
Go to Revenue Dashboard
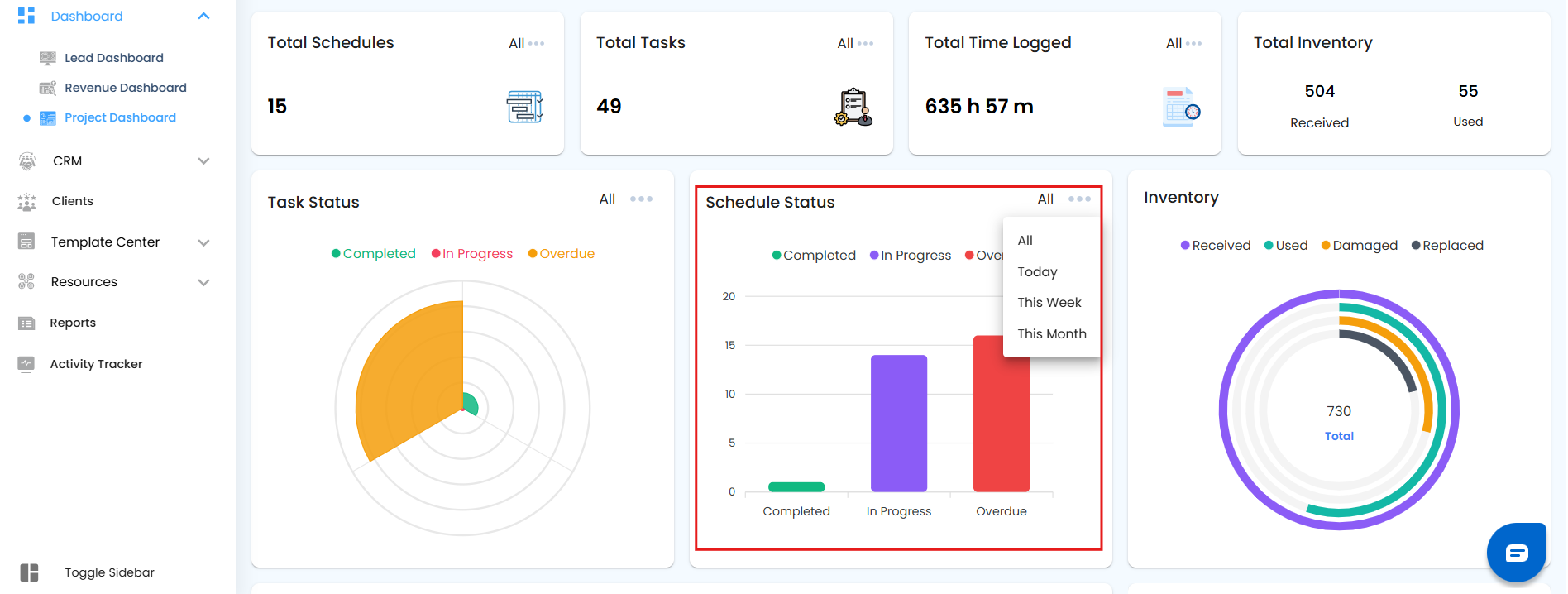[x=126, y=88]
